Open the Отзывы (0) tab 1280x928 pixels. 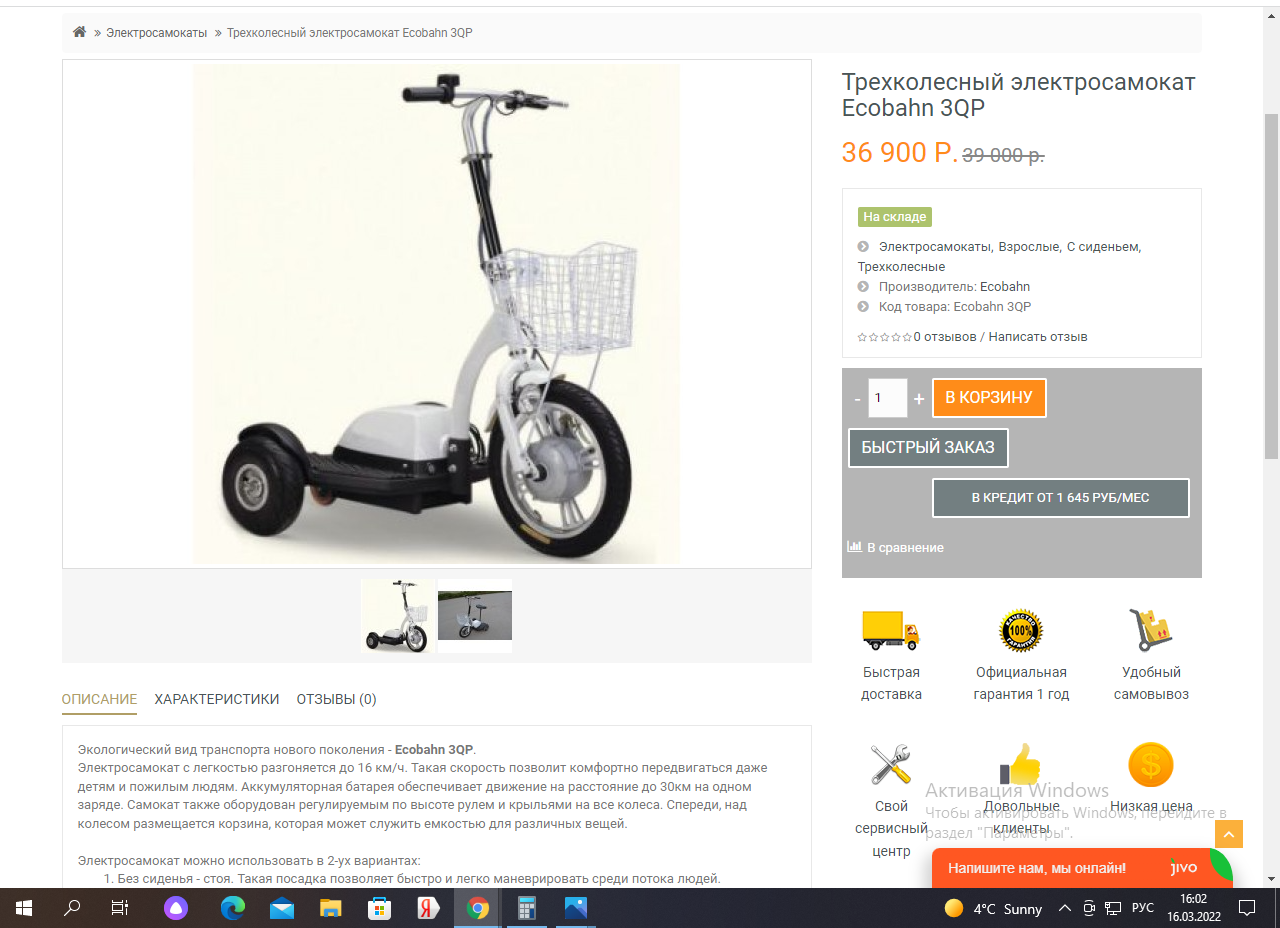[336, 699]
